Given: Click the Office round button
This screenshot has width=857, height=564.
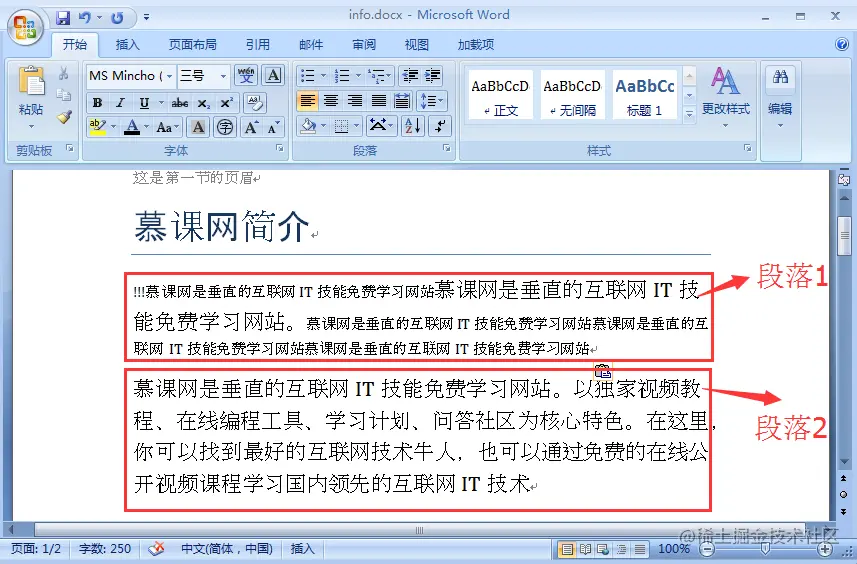Looking at the screenshot, I should click(x=25, y=27).
